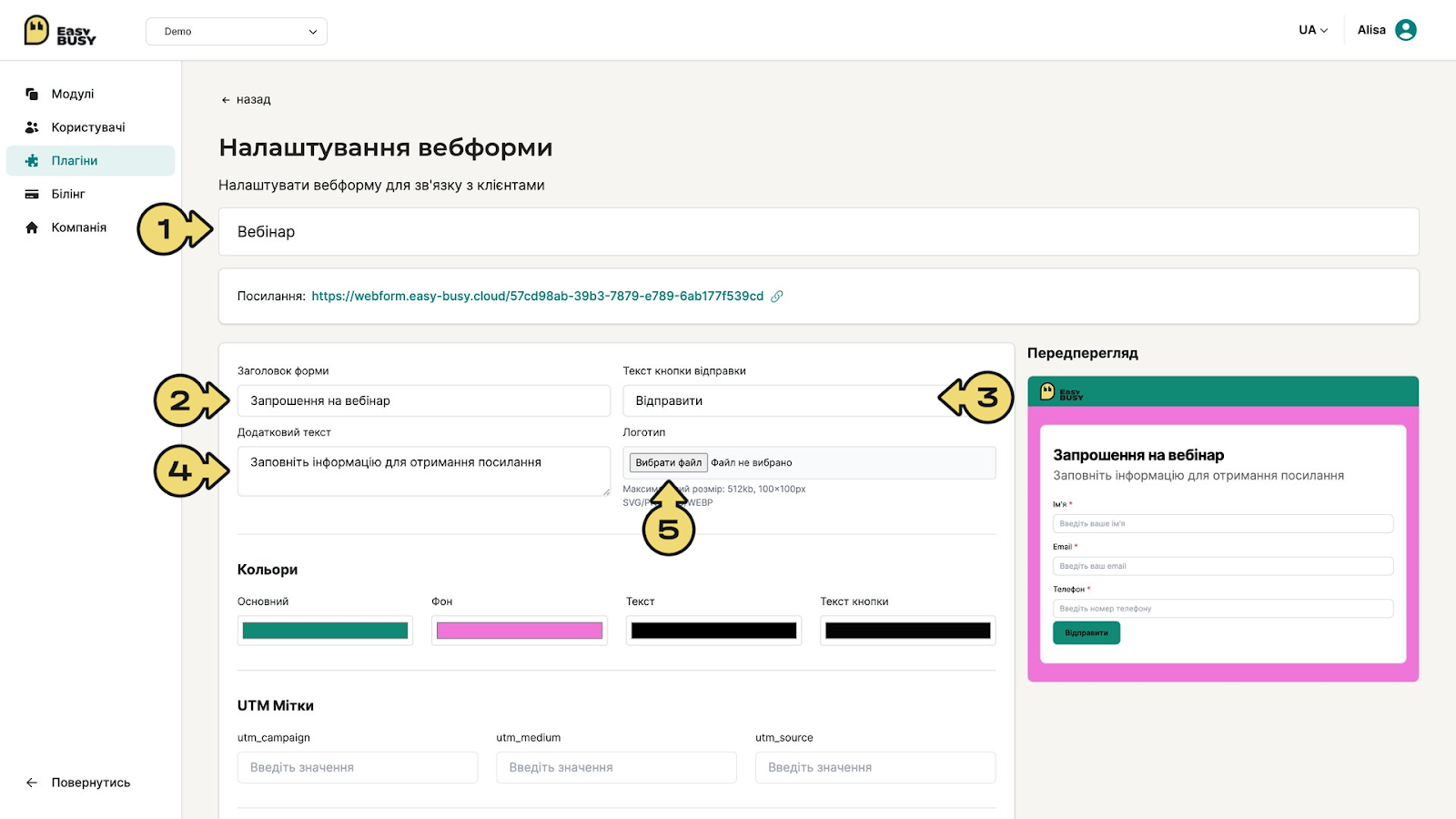
Task: Click the preview Телефон input field
Action: (x=1223, y=608)
